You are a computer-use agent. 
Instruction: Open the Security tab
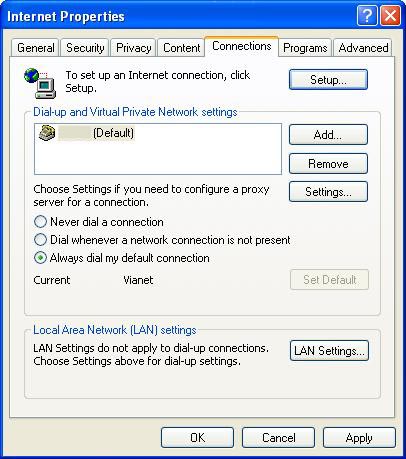pos(85,48)
